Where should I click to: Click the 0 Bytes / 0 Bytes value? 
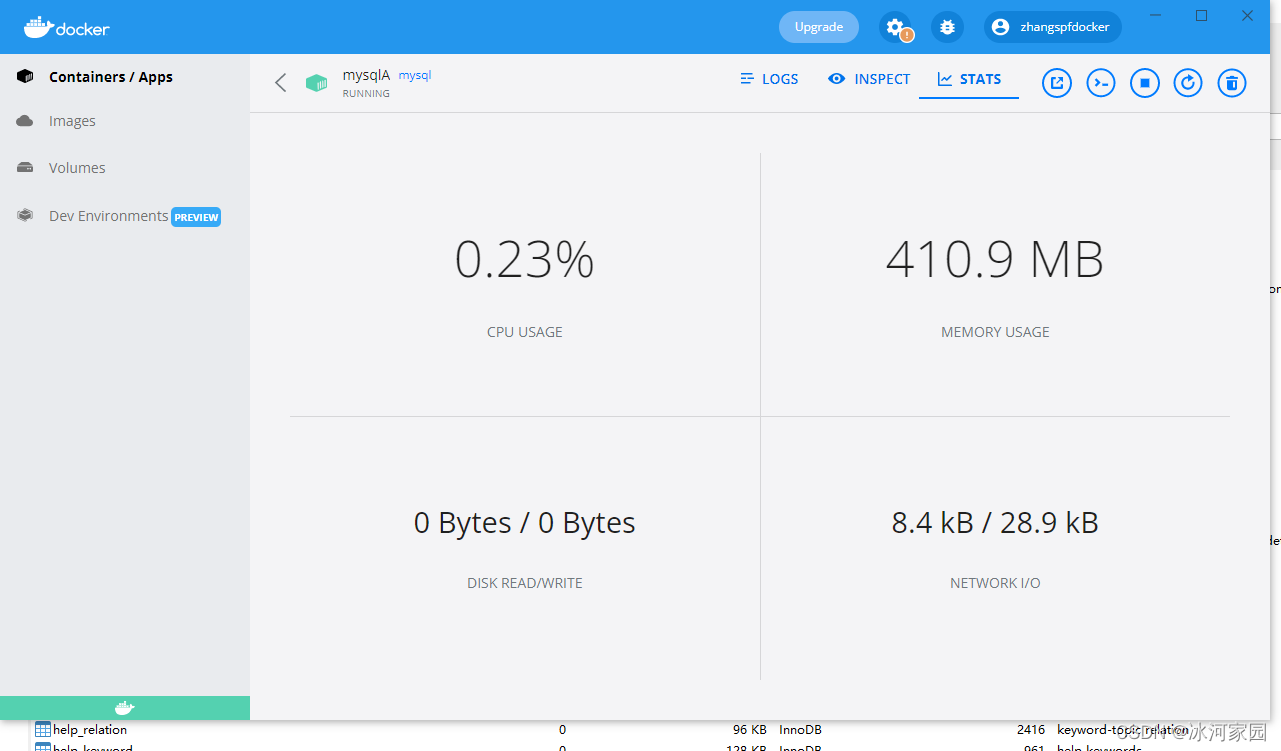tap(524, 523)
